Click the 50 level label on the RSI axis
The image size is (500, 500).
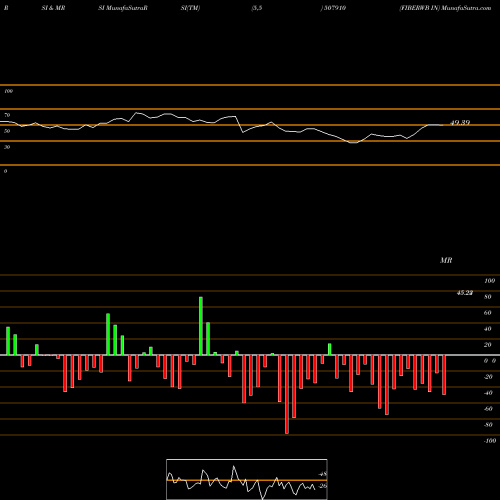pos(7,131)
